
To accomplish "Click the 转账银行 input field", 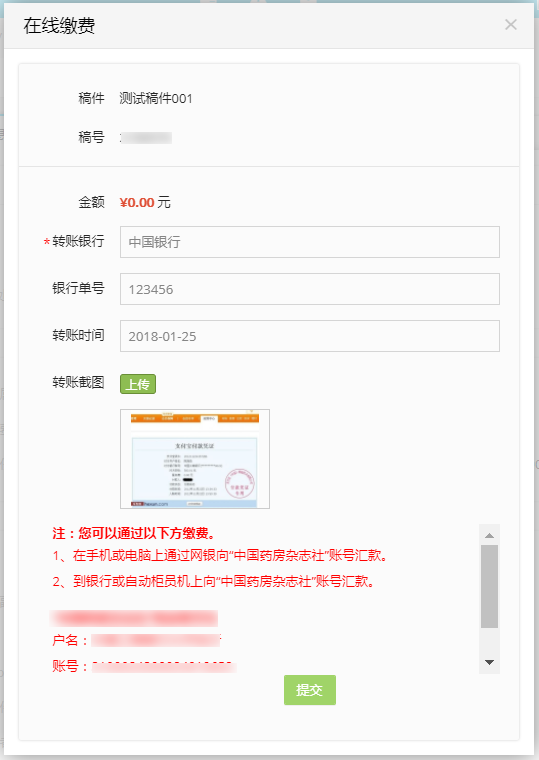I will pos(310,242).
